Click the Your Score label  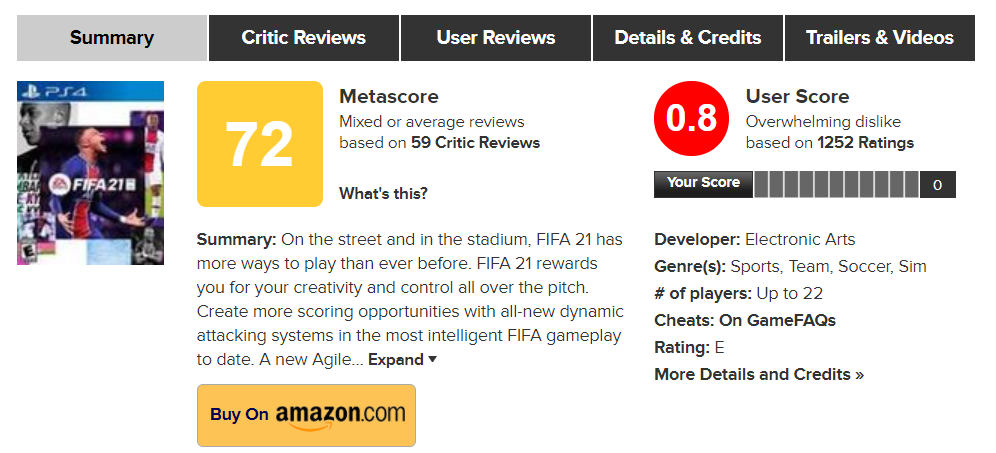pyautogui.click(x=703, y=183)
